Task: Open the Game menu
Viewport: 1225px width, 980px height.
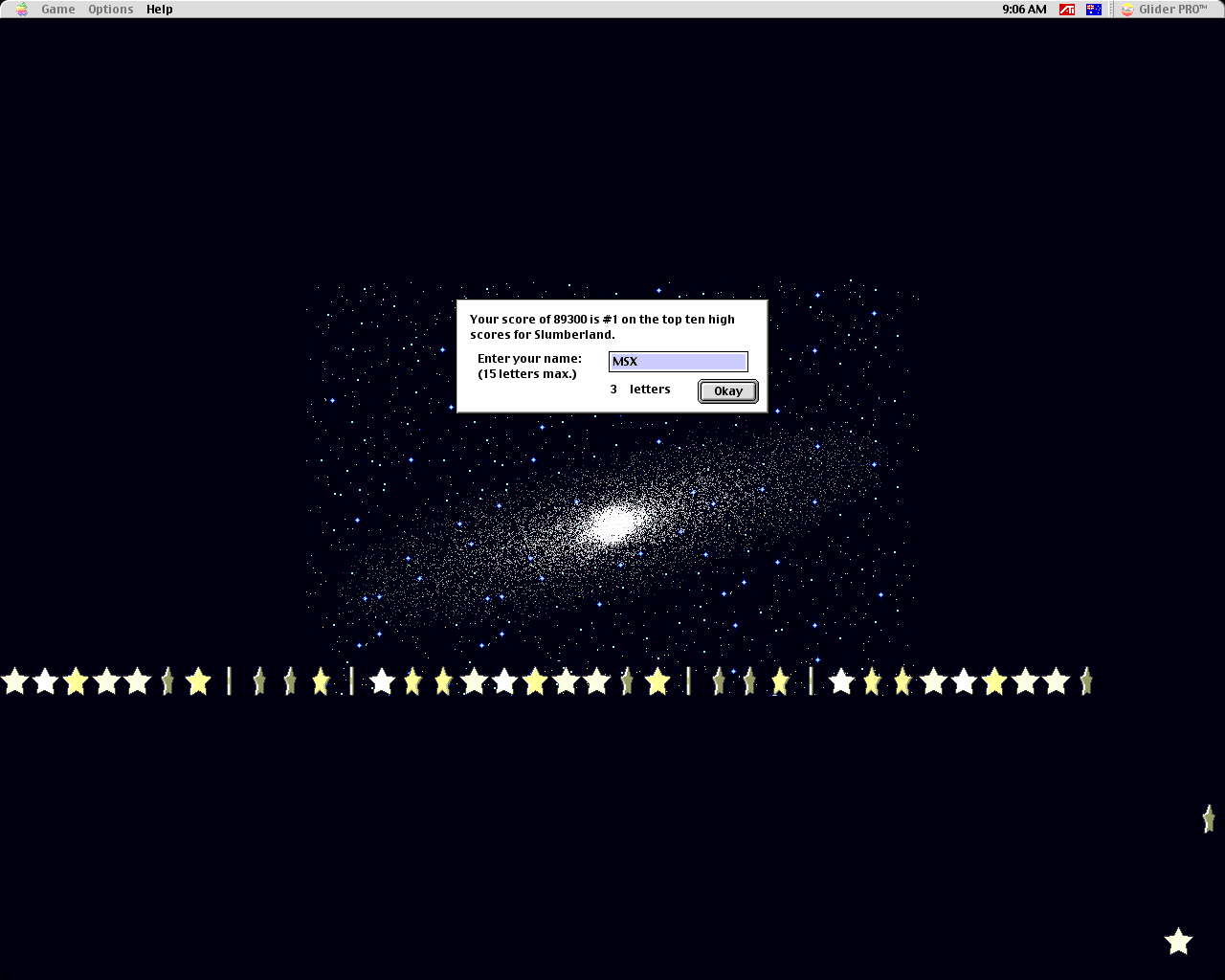Action: (x=58, y=10)
